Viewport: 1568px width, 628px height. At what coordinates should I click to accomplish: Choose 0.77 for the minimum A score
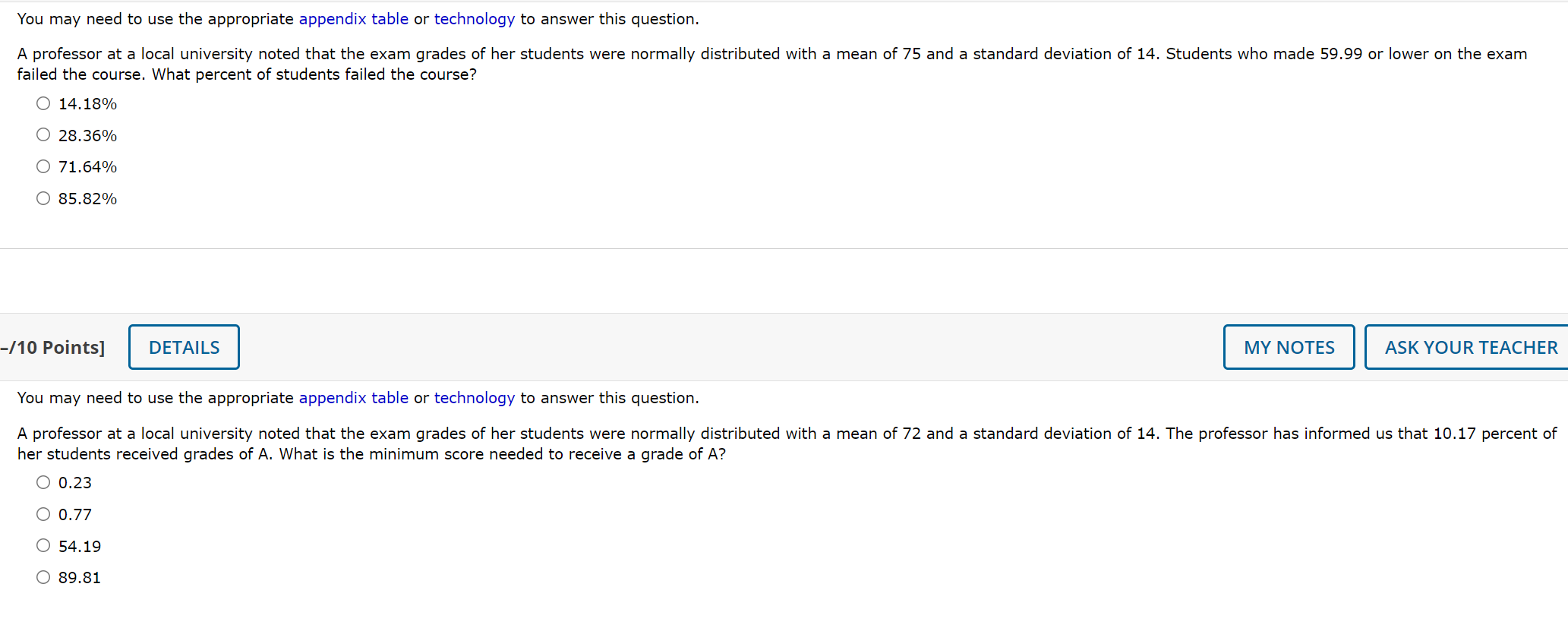[43, 513]
